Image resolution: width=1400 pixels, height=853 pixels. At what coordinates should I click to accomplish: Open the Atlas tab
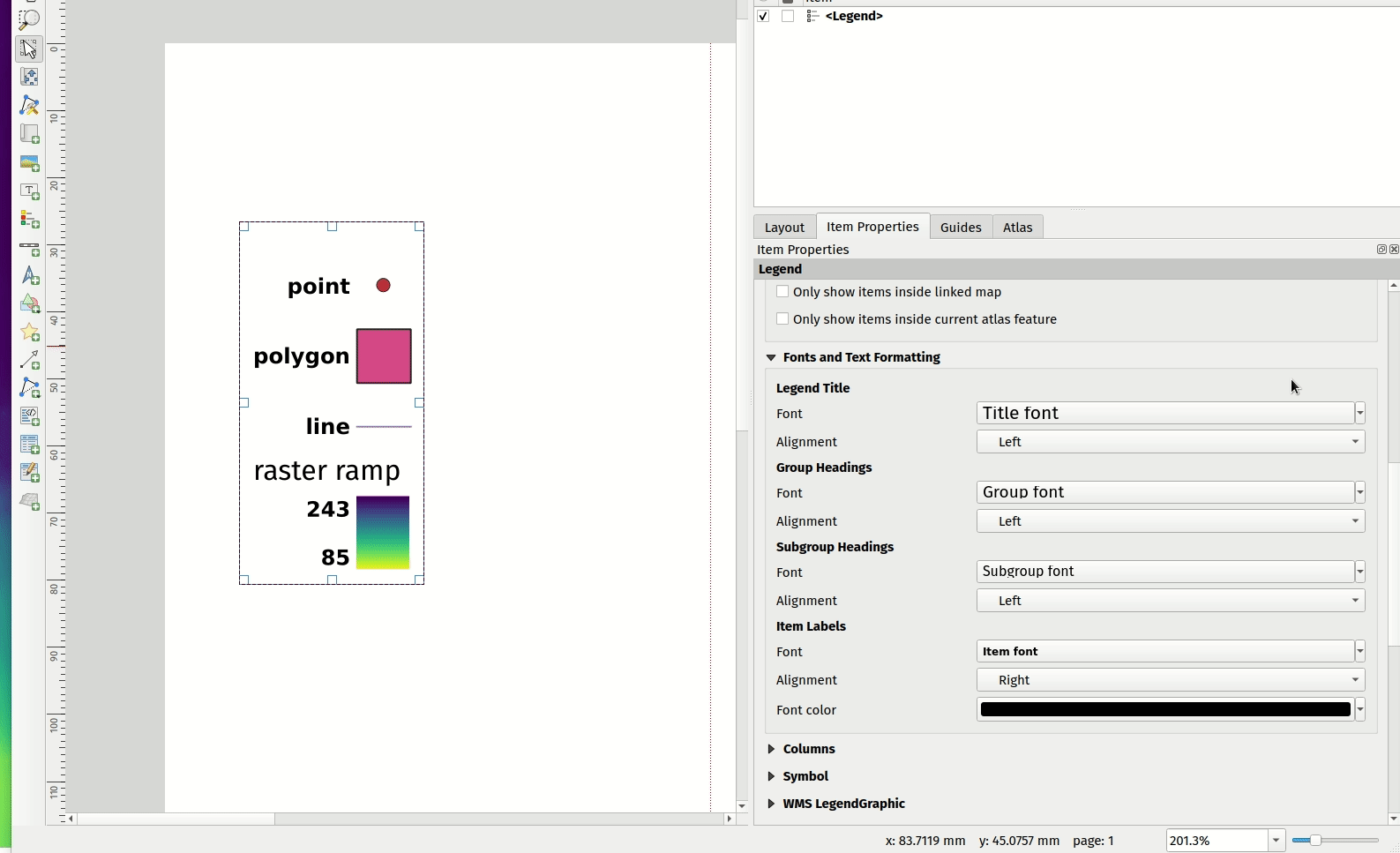pos(1016,228)
